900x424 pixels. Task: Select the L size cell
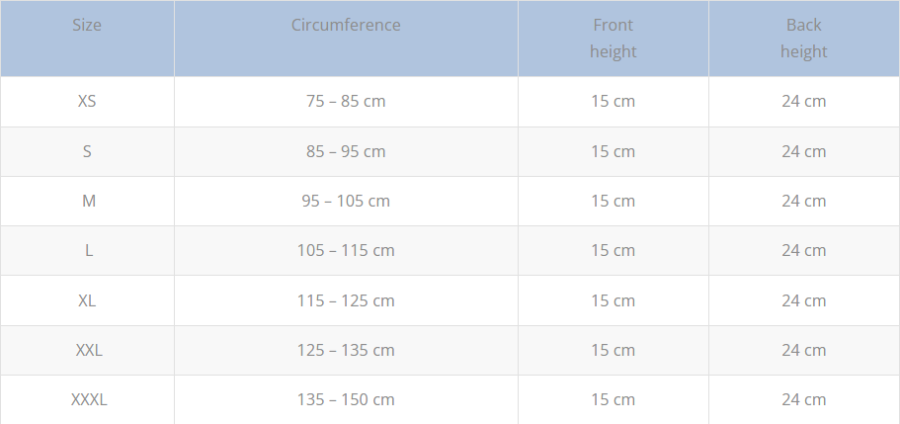click(87, 251)
